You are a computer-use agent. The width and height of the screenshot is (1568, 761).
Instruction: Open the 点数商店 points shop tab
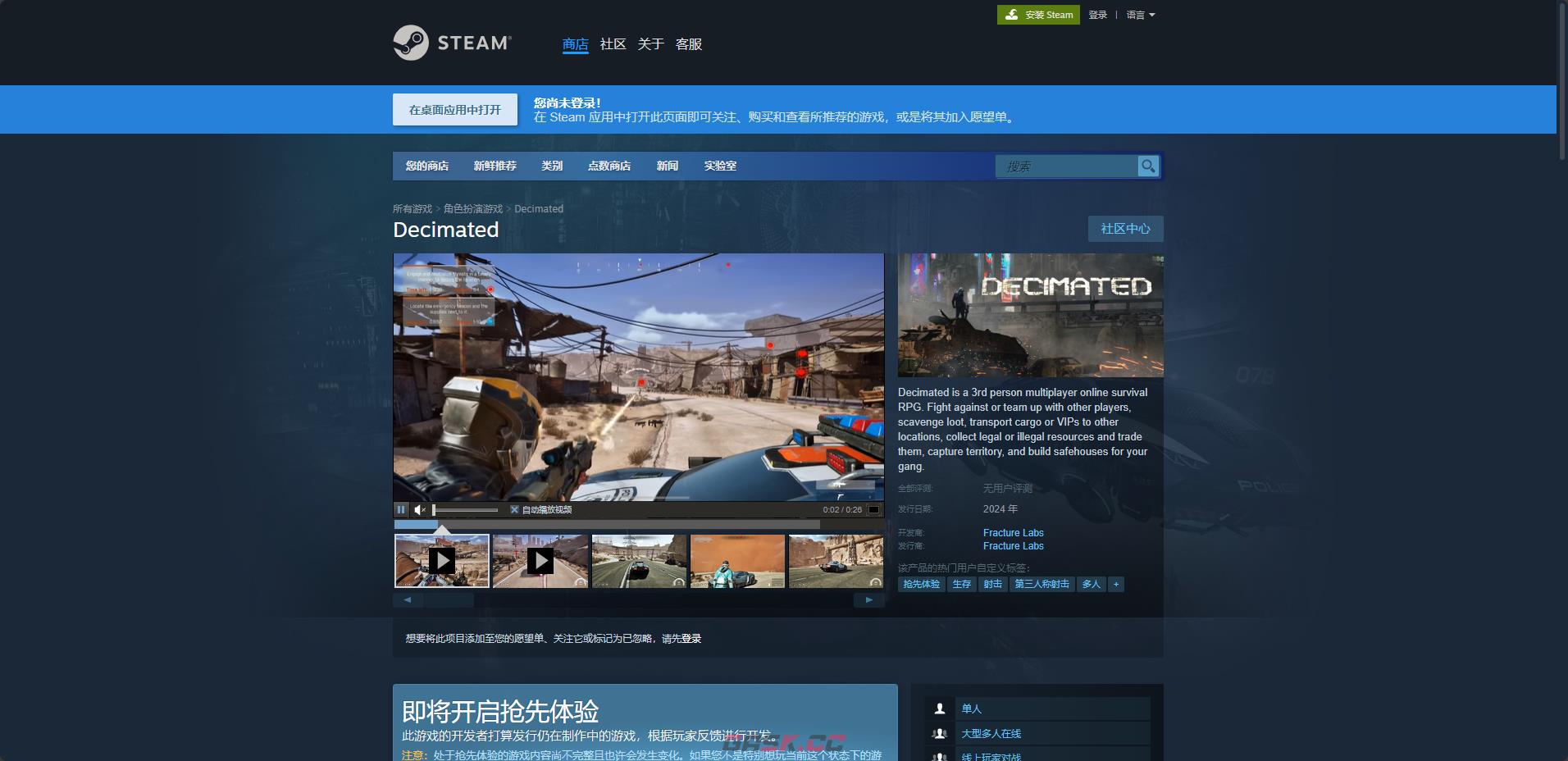click(609, 166)
